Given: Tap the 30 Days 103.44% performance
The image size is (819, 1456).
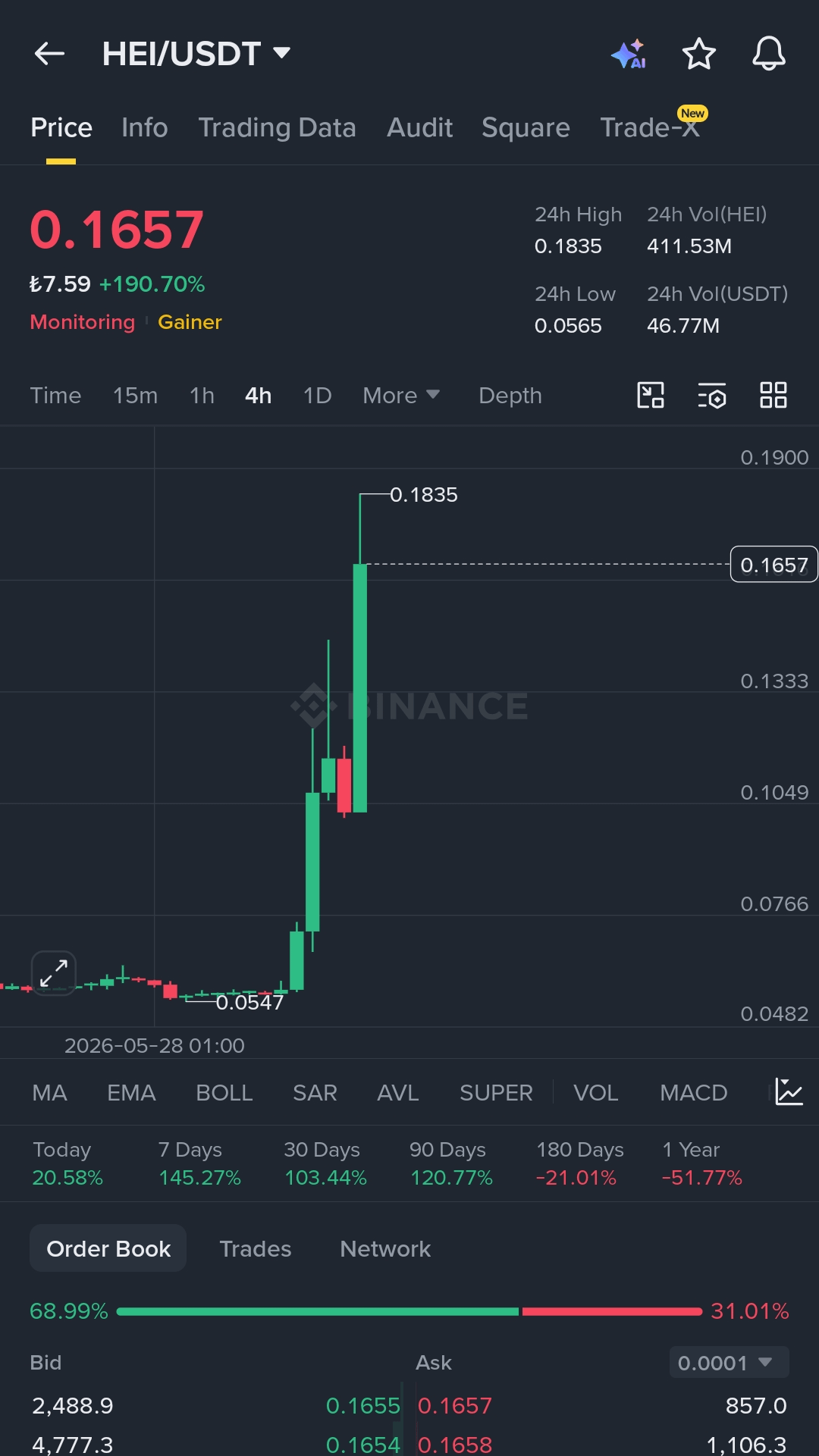Looking at the screenshot, I should click(x=325, y=1163).
